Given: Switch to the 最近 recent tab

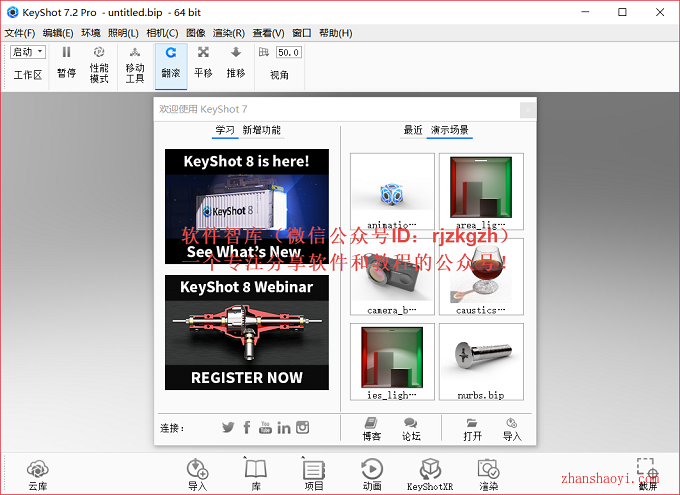Looking at the screenshot, I should coord(413,130).
